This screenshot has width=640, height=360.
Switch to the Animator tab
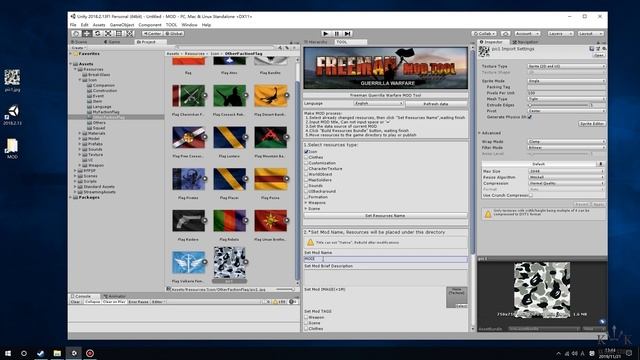click(x=115, y=296)
